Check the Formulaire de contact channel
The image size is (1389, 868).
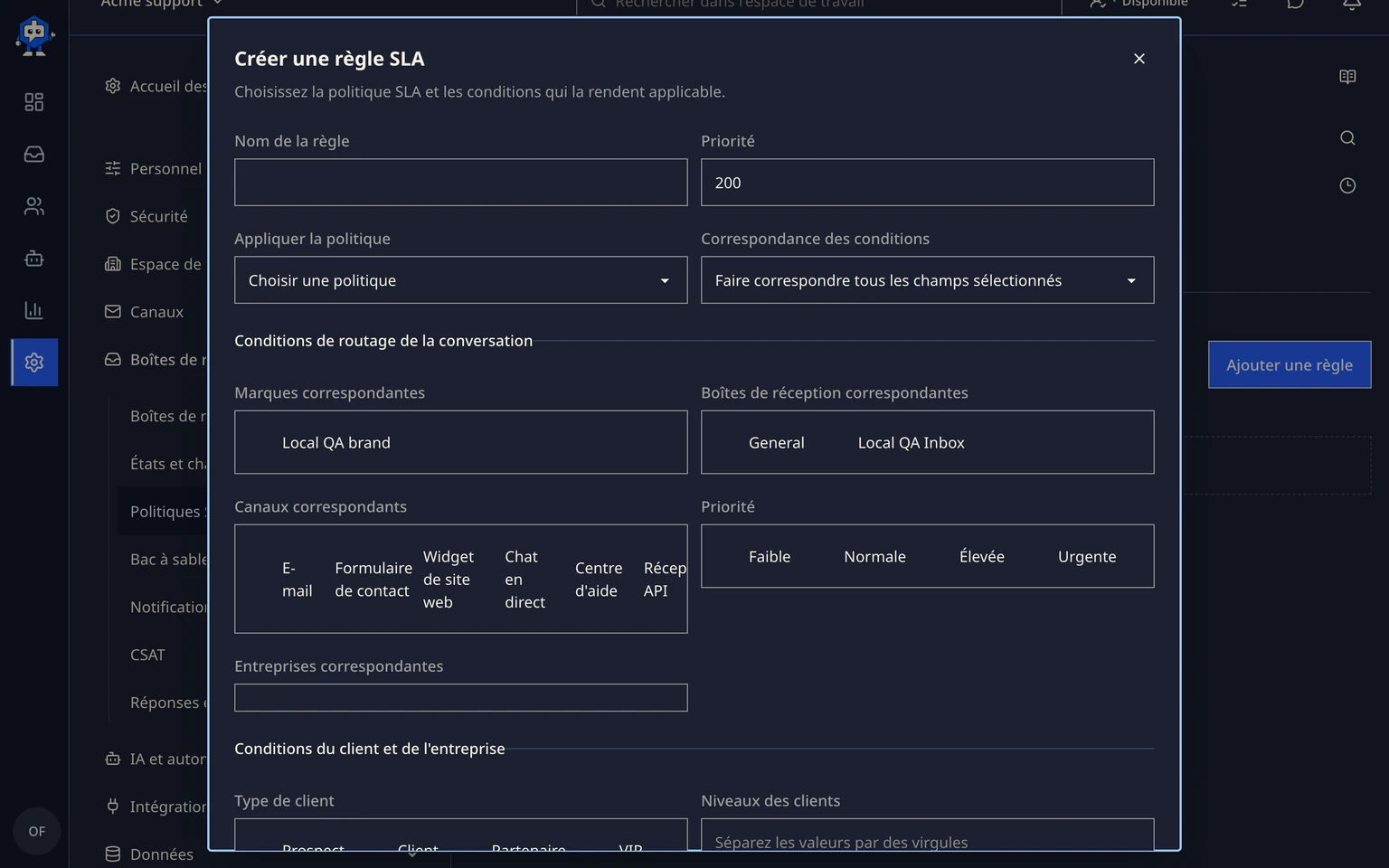[373, 580]
